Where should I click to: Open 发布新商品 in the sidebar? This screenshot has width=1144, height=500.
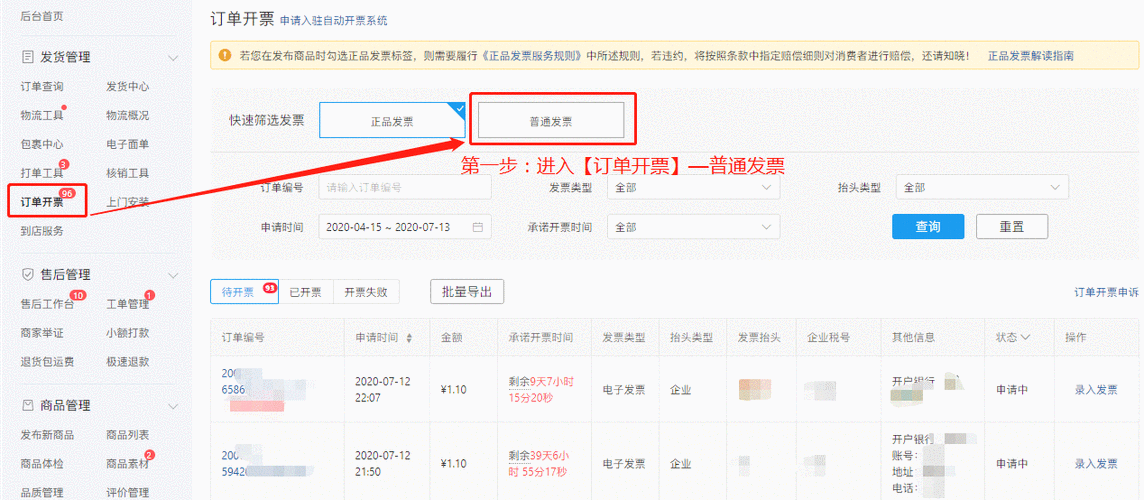(47, 434)
